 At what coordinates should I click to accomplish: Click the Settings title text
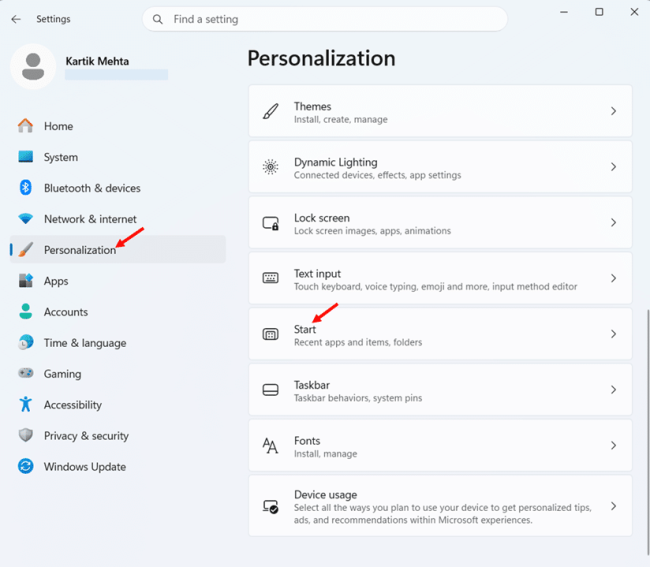click(x=53, y=19)
